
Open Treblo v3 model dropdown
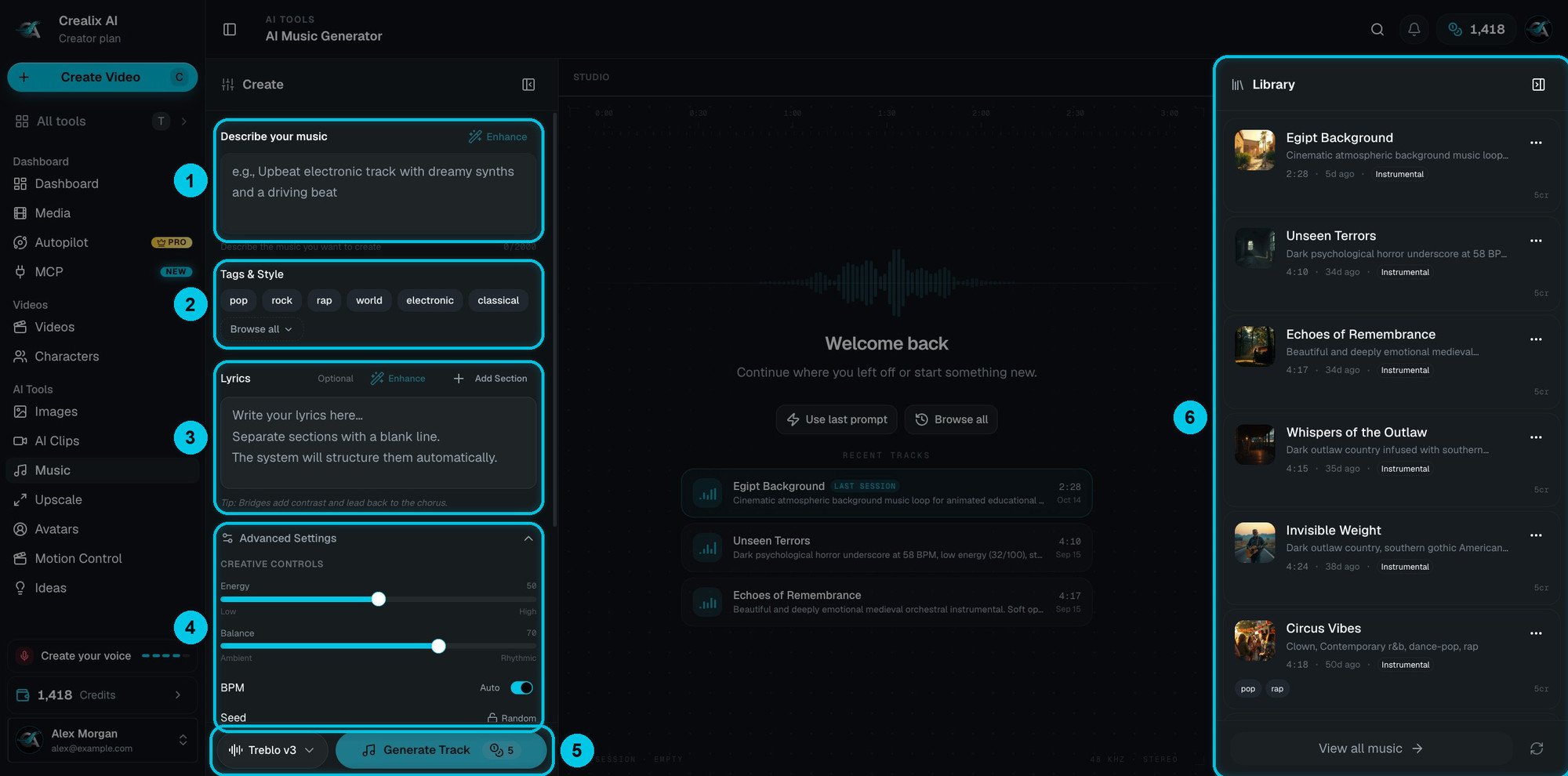pyautogui.click(x=271, y=750)
